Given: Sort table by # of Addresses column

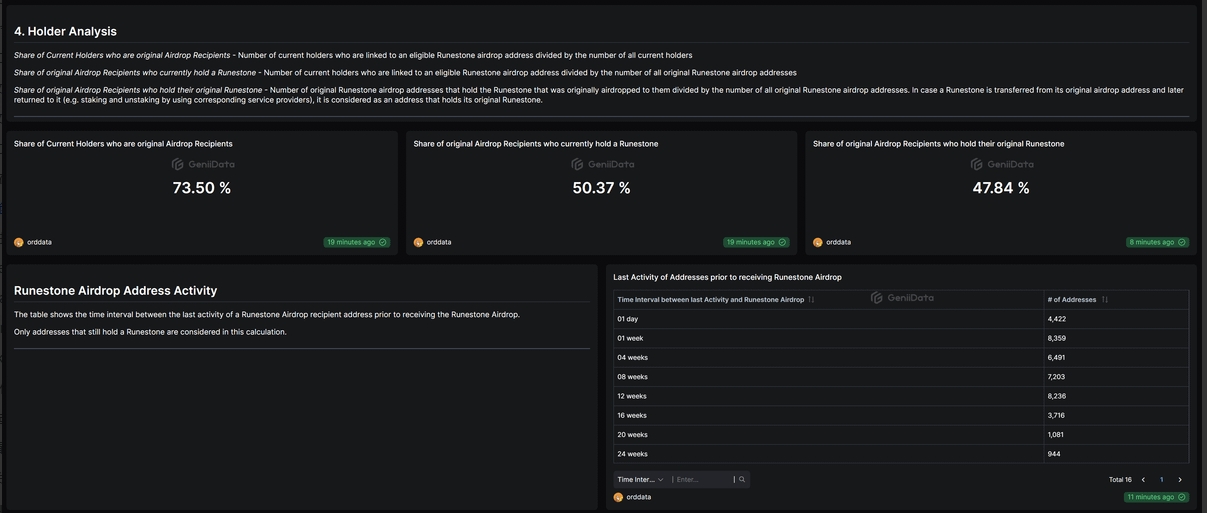Looking at the screenshot, I should [1104, 300].
